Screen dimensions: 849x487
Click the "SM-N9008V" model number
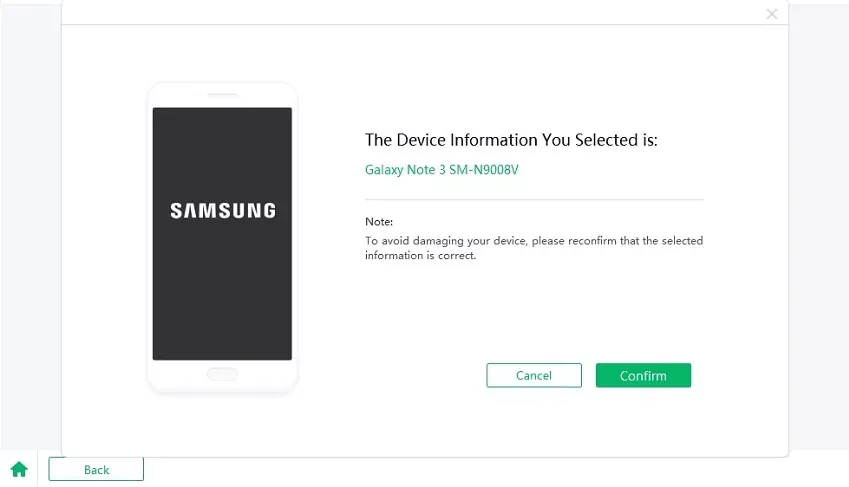coord(488,169)
